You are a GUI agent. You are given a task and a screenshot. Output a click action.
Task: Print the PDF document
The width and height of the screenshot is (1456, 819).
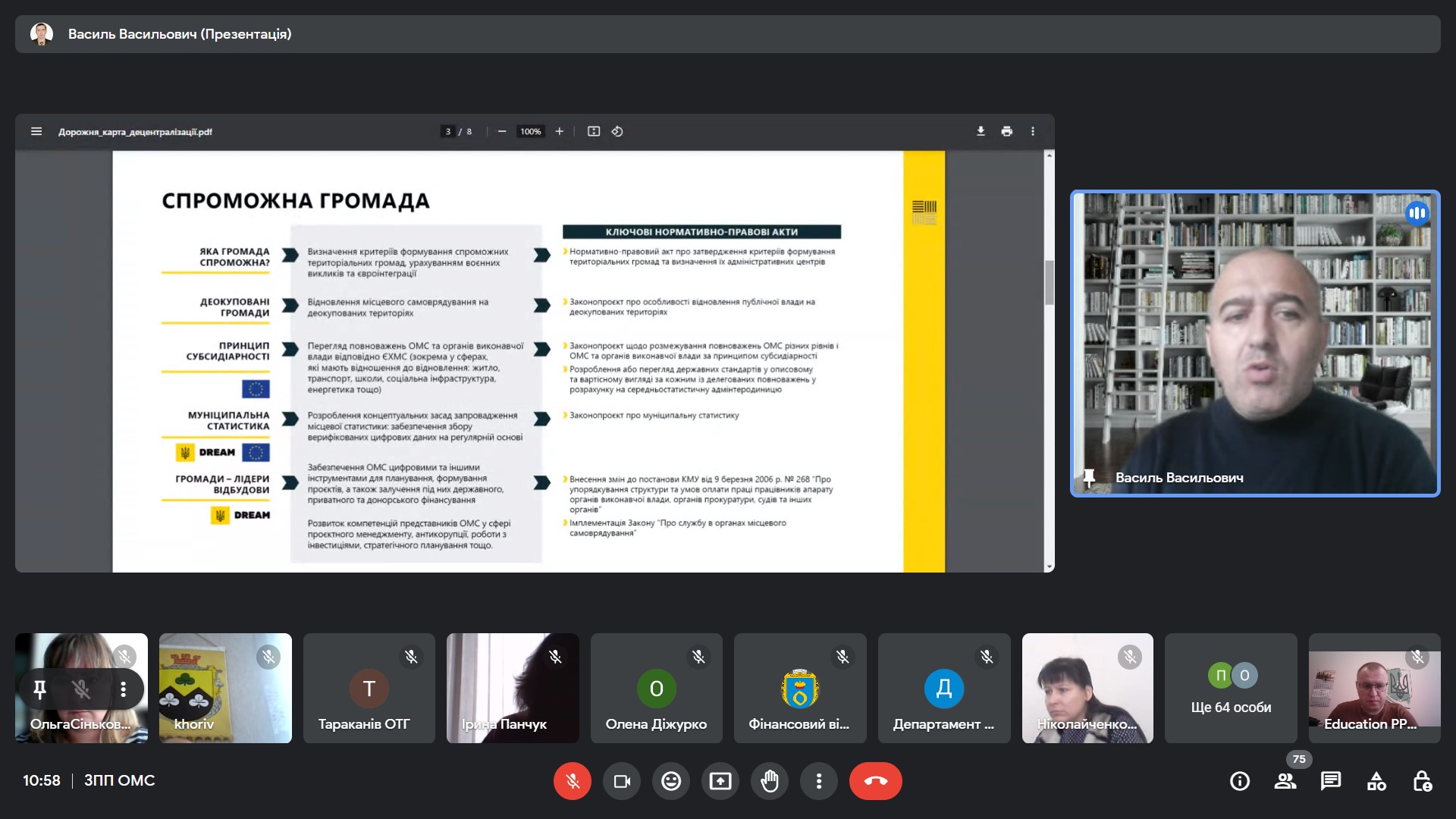(1006, 131)
